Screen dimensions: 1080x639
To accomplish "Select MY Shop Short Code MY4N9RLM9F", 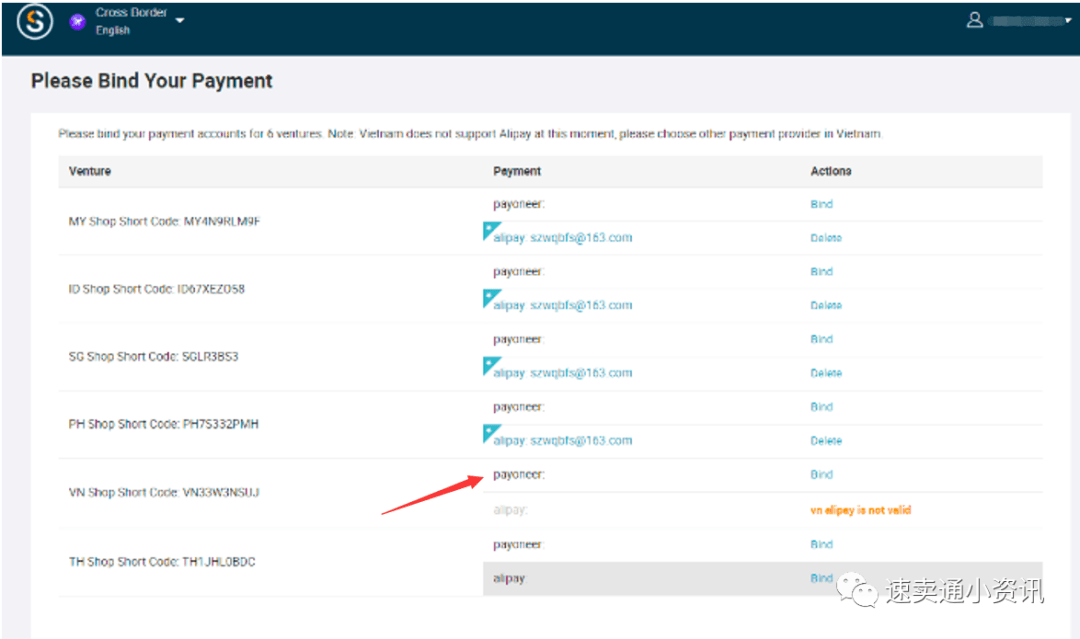I will coord(164,221).
